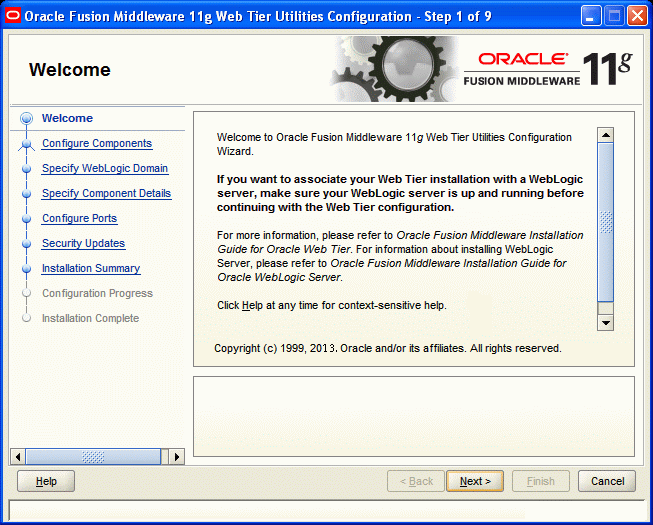Click the empty message pane below the welcome text
This screenshot has width=653, height=525.
coord(414,416)
